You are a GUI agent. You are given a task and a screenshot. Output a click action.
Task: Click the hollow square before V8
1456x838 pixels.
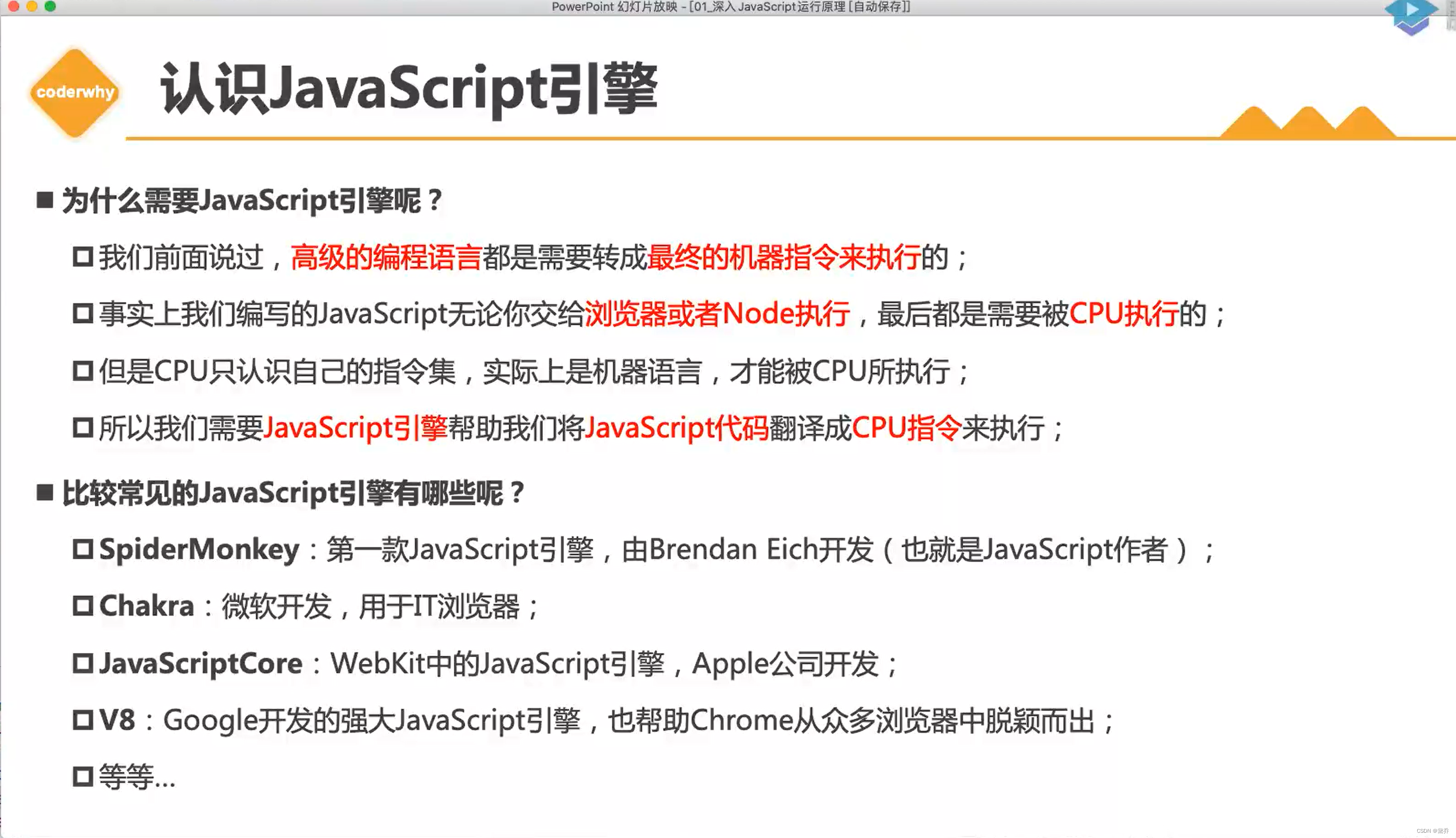coord(83,720)
